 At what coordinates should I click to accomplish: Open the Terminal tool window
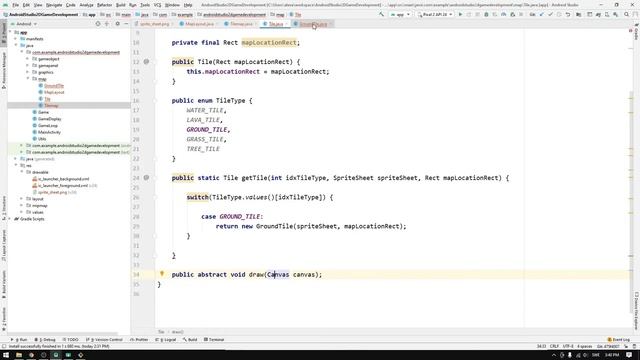coord(214,340)
